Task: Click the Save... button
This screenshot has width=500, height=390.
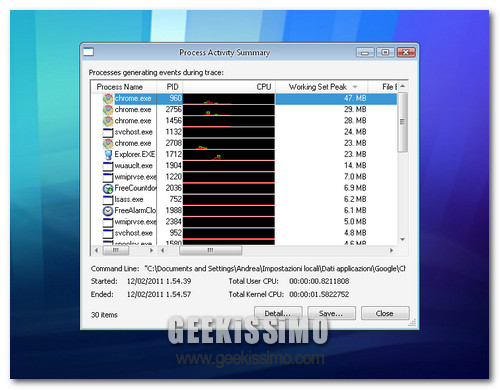Action: tap(331, 313)
